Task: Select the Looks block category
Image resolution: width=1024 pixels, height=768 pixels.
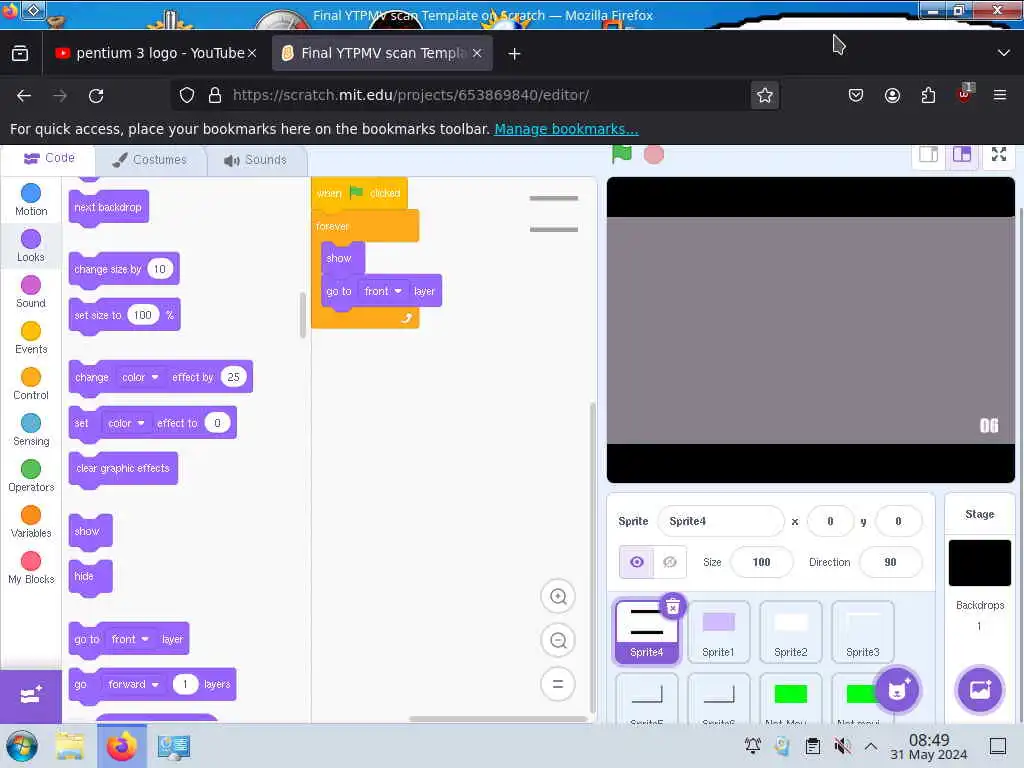Action: [x=31, y=246]
